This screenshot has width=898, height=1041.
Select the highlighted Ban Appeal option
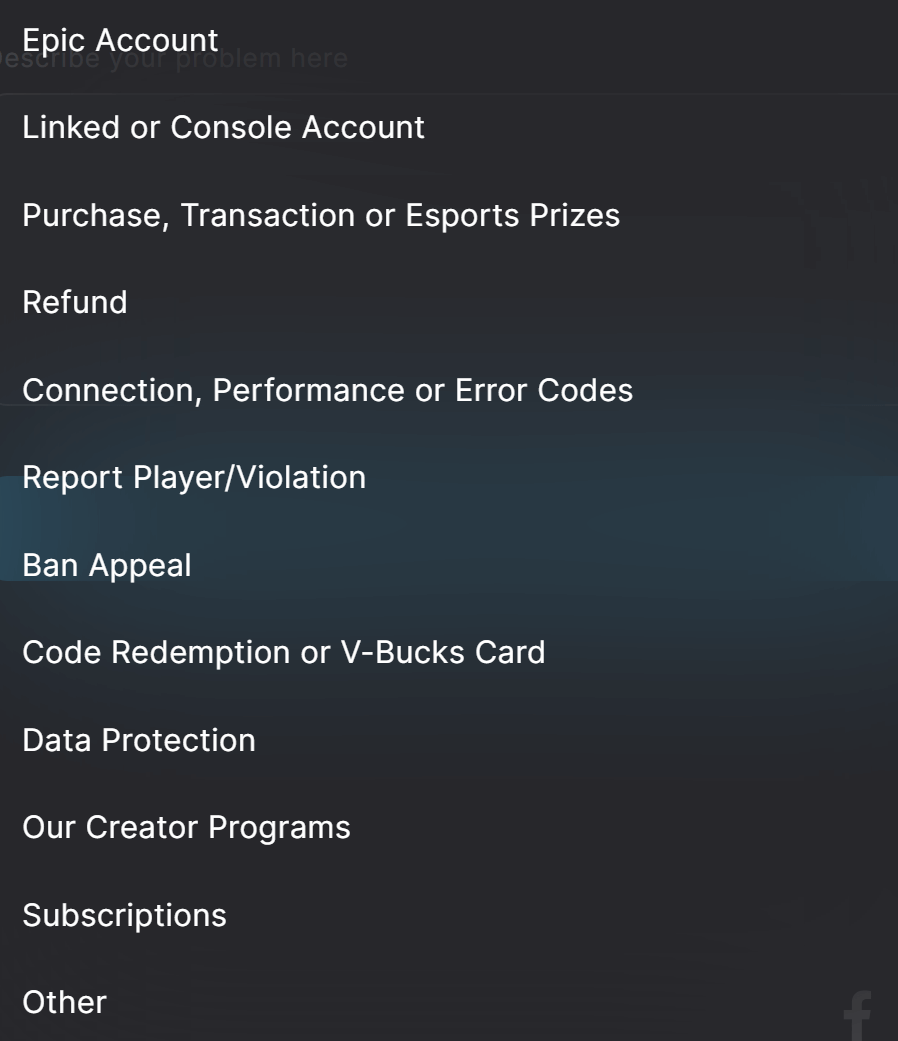click(x=105, y=564)
